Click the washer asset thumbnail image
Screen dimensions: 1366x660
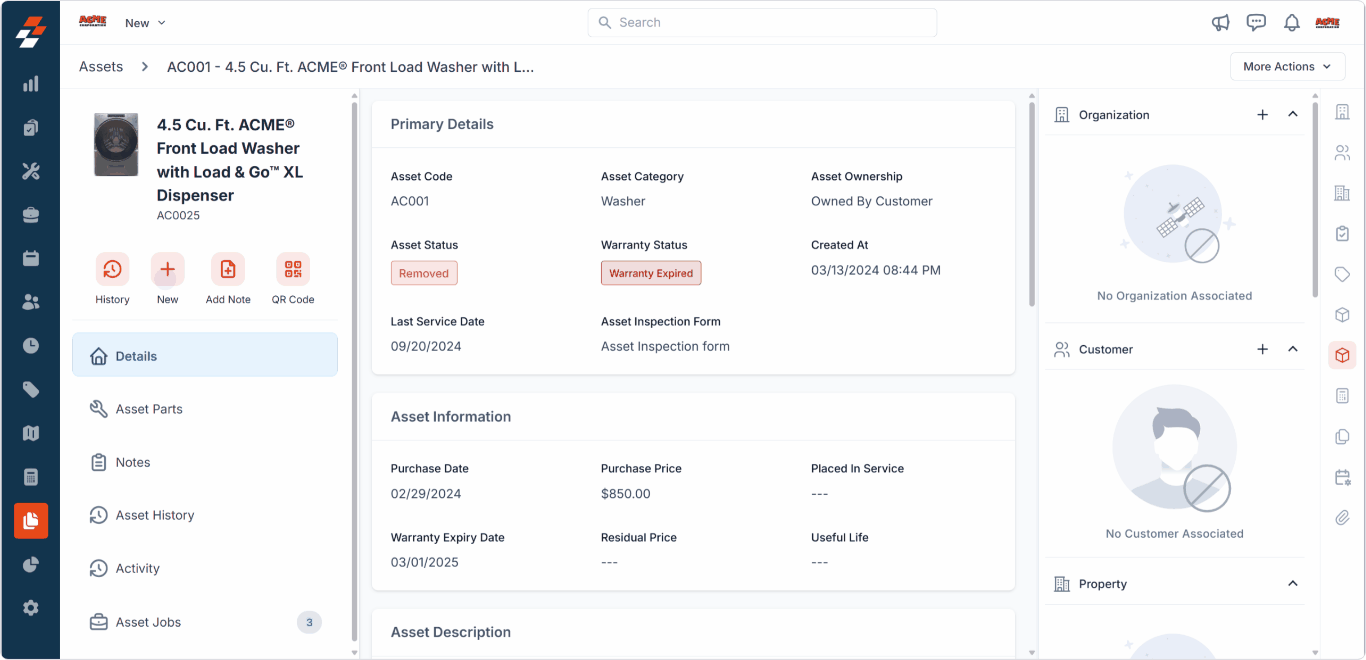point(116,145)
